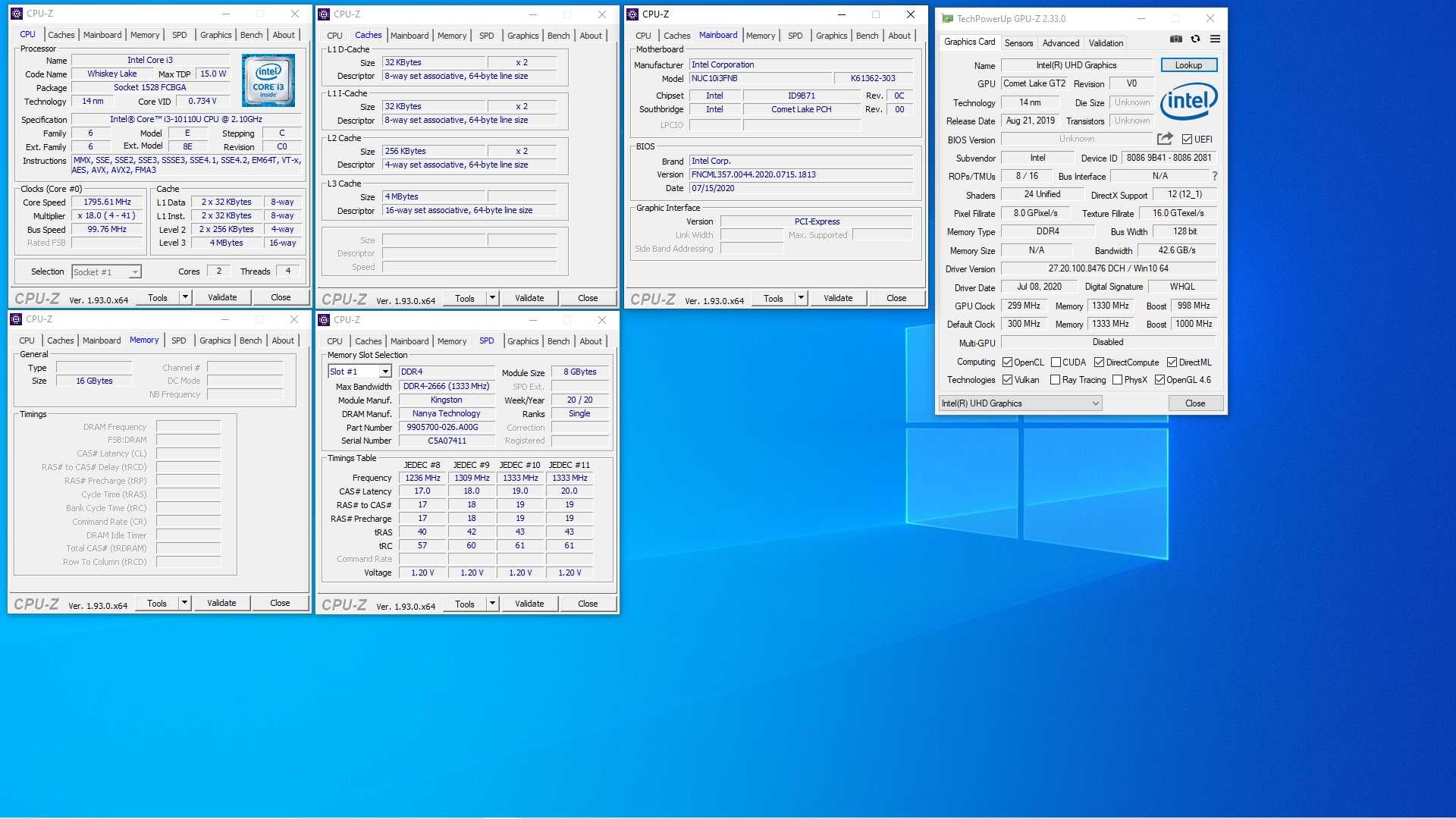Click the Bus Interface question mark icon
Image resolution: width=1456 pixels, height=819 pixels.
1214,176
